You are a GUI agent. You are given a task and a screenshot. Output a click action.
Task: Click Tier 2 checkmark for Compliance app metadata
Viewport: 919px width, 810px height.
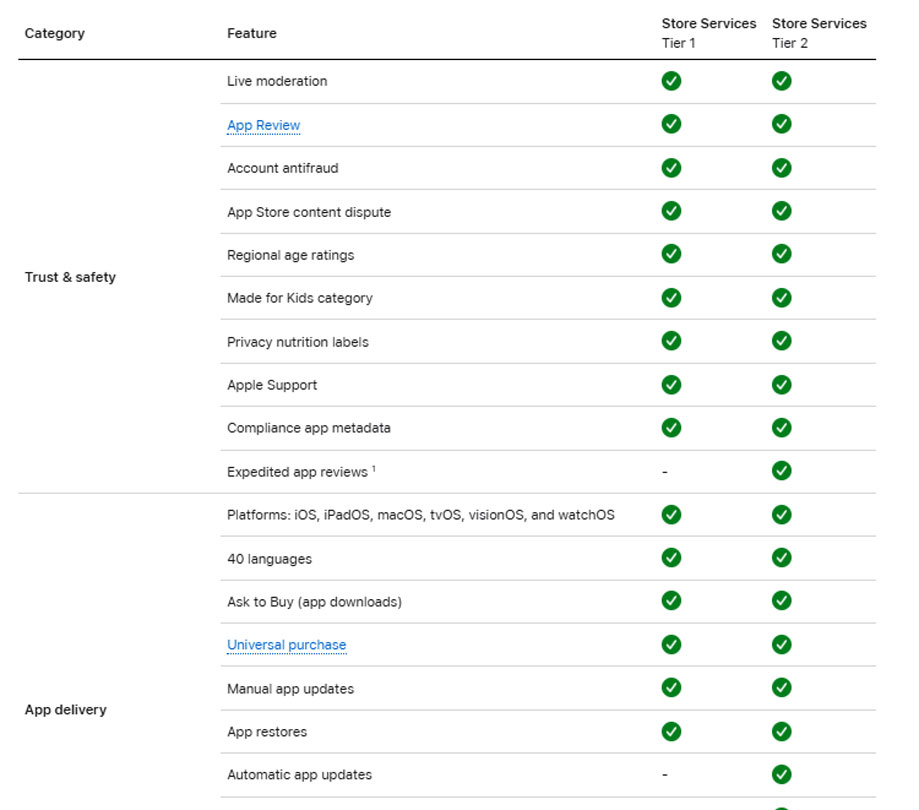[781, 428]
